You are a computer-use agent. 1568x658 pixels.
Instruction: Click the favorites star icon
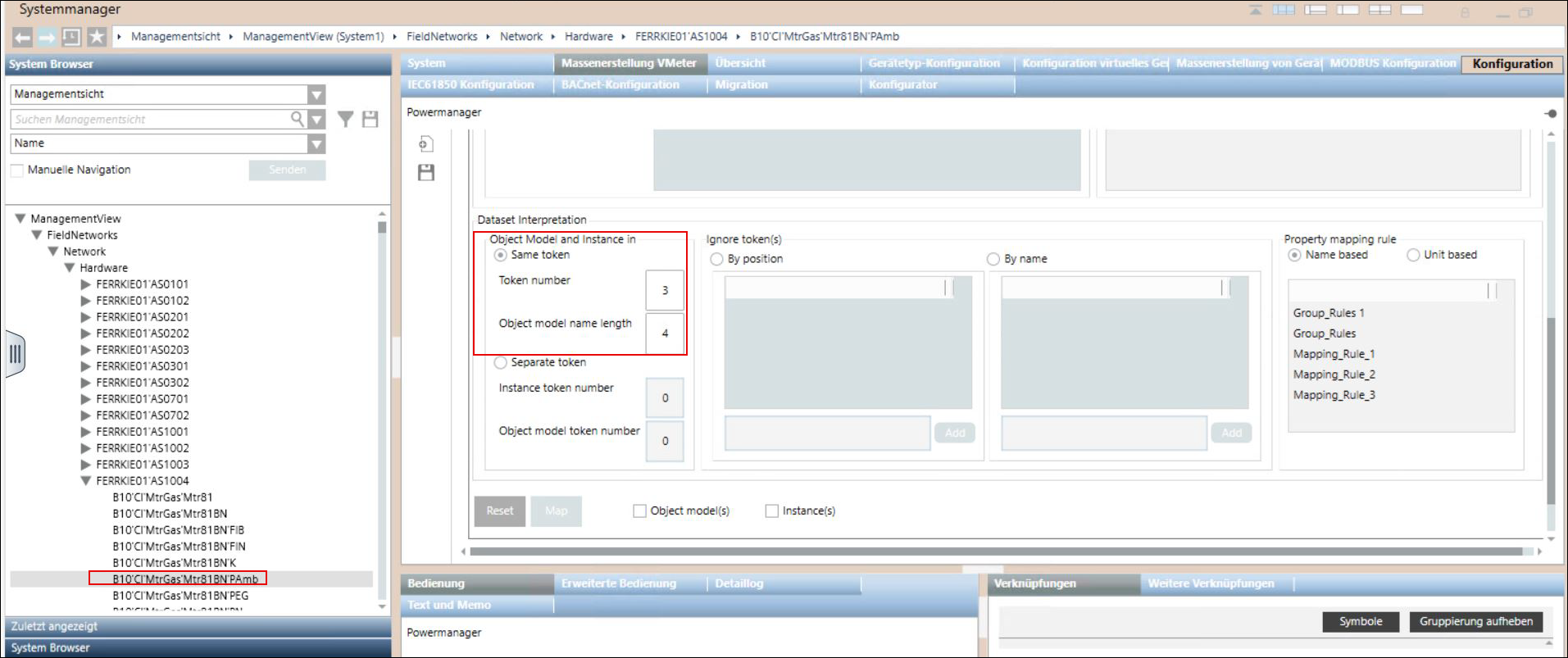click(97, 37)
